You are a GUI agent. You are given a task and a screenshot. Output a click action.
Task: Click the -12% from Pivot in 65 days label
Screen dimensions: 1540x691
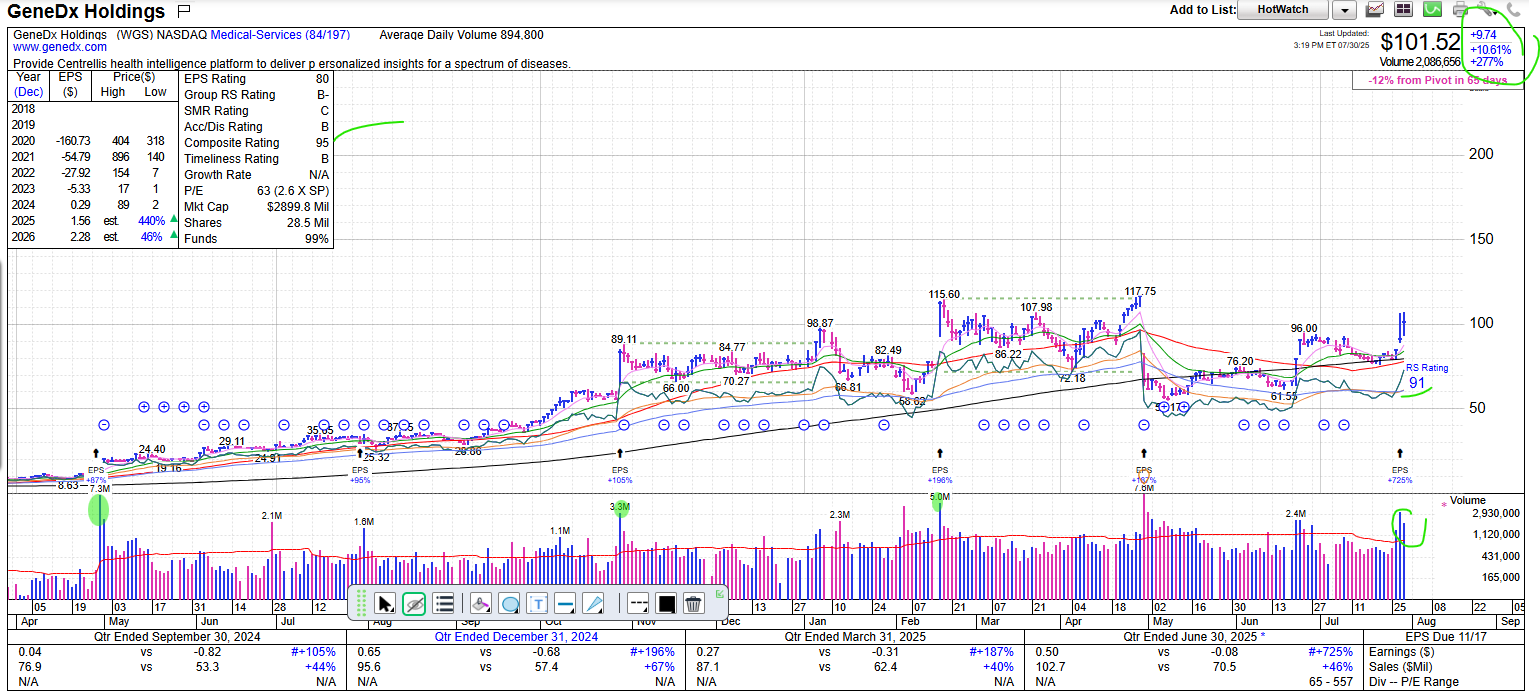(x=1439, y=80)
